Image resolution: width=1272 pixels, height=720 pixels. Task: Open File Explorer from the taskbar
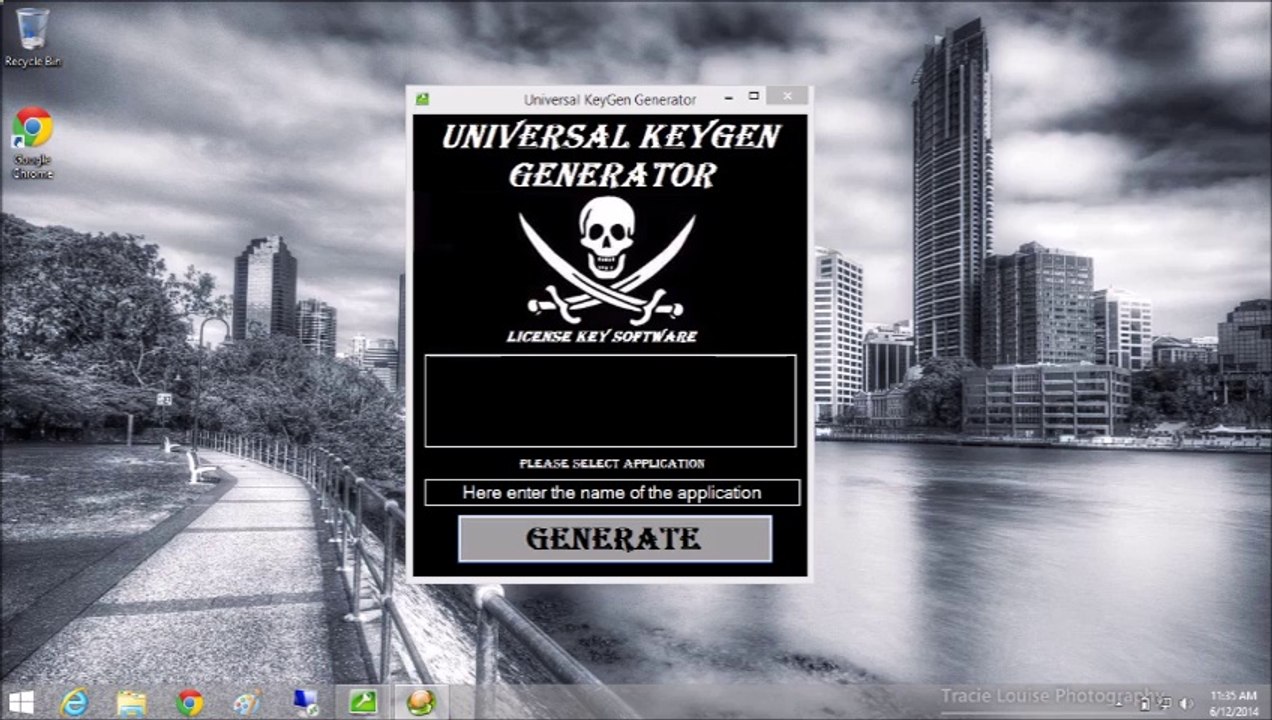(131, 703)
